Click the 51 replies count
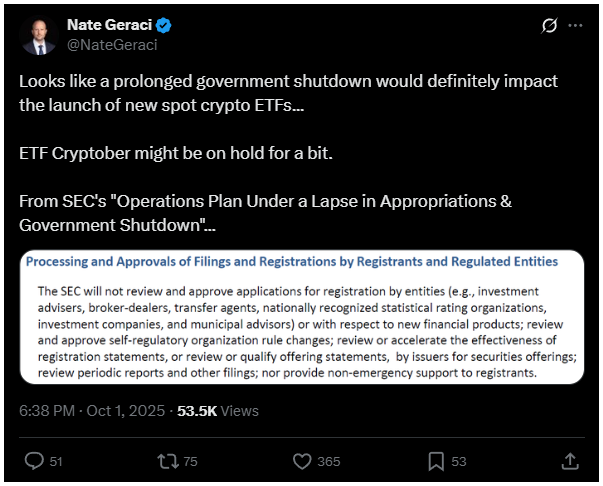This screenshot has width=603, height=486. [56, 461]
